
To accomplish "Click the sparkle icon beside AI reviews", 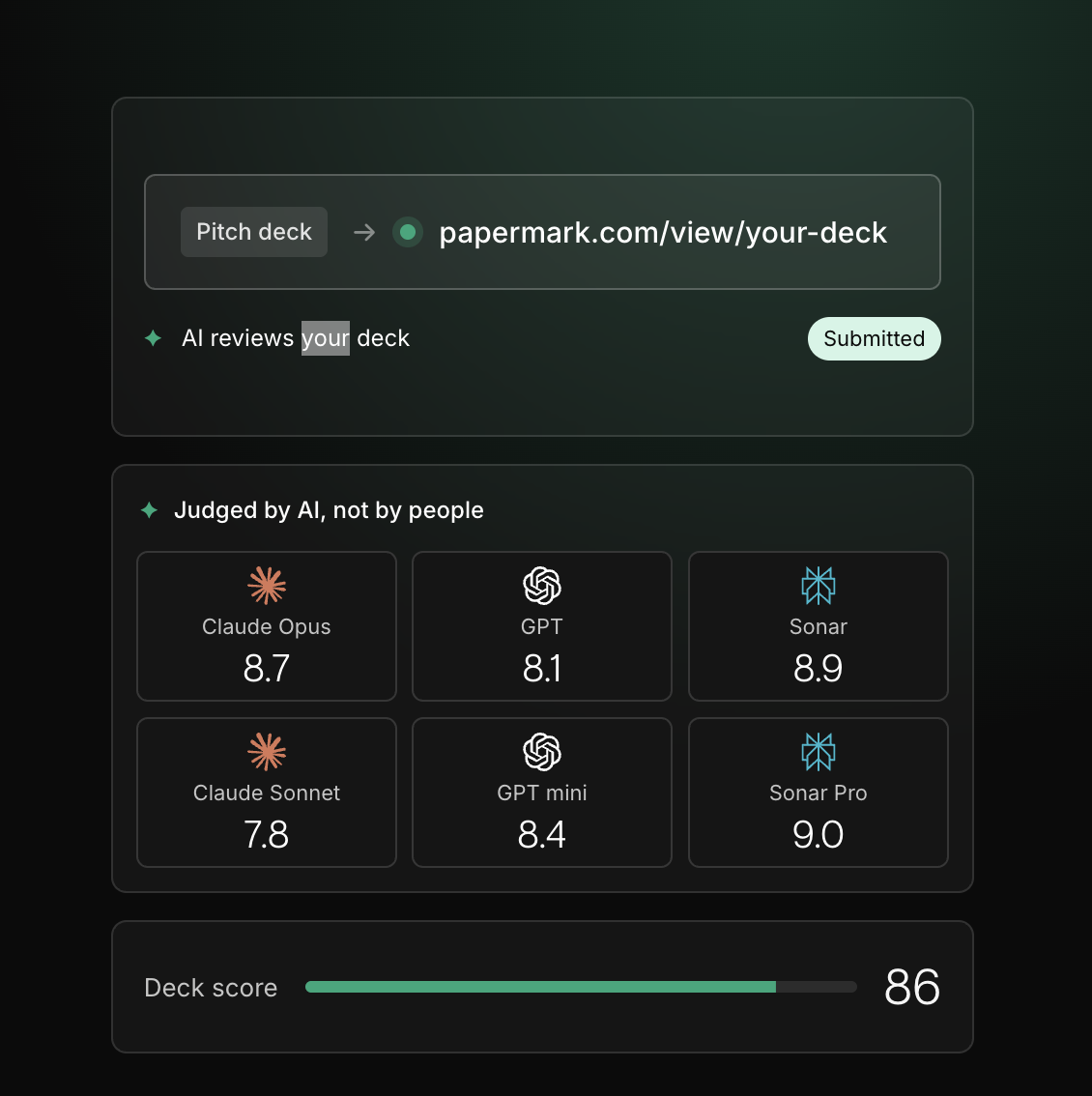I will coord(153,338).
